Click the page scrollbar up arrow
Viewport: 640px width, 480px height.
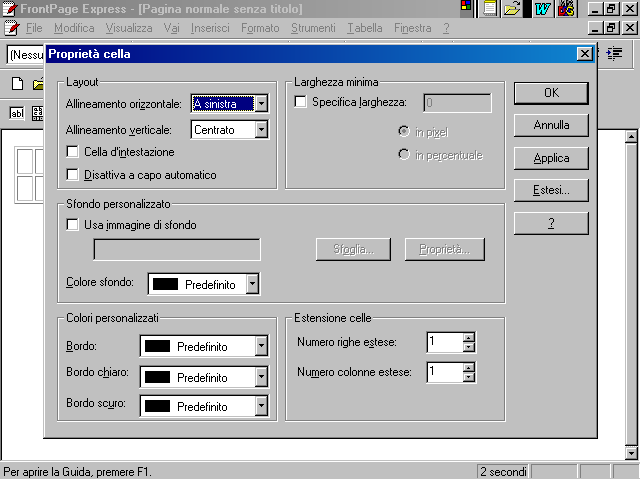point(631,136)
